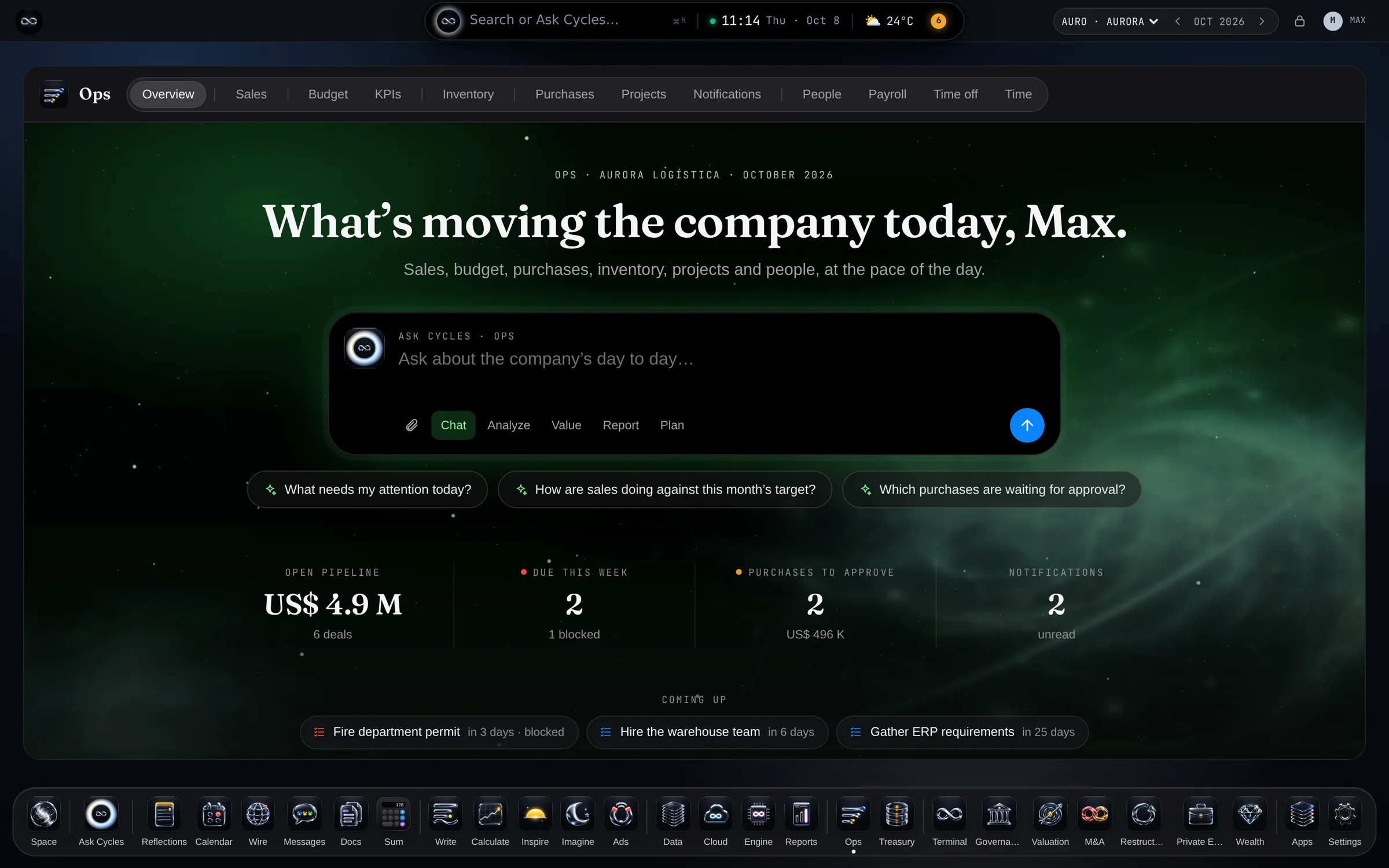
Task: Select the Analyze mode
Action: (x=509, y=425)
